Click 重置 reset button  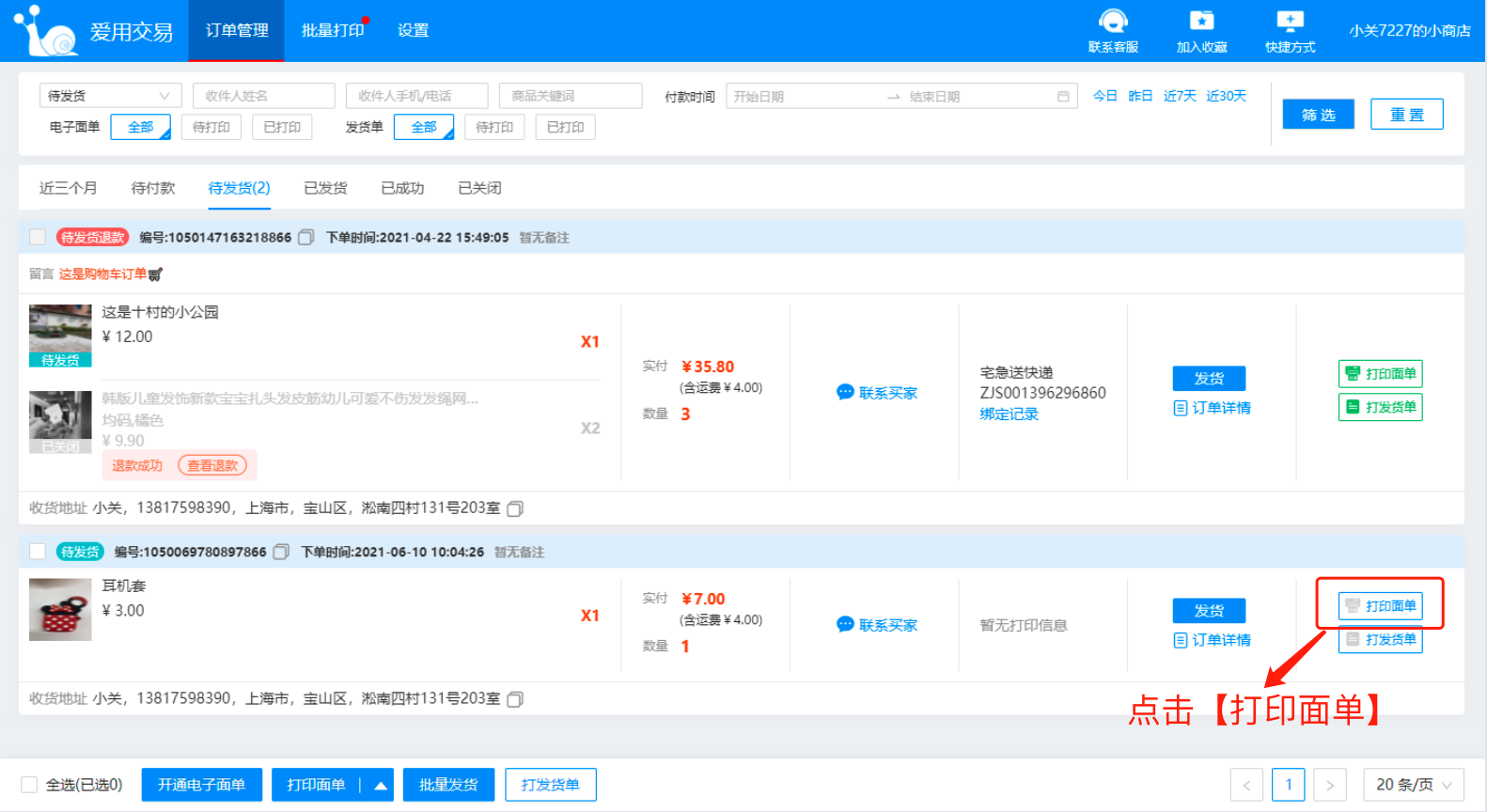1406,115
